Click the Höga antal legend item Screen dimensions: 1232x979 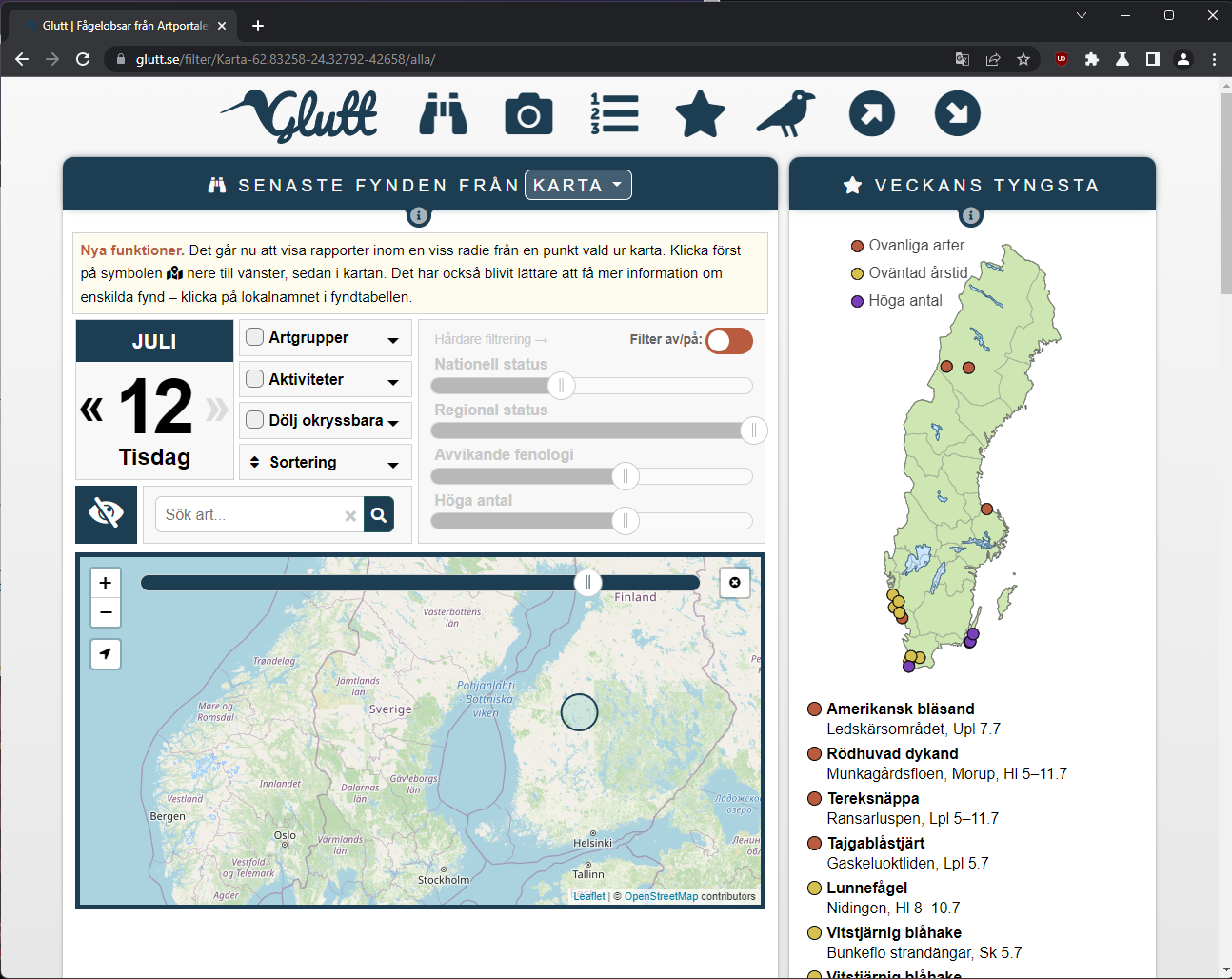click(896, 301)
